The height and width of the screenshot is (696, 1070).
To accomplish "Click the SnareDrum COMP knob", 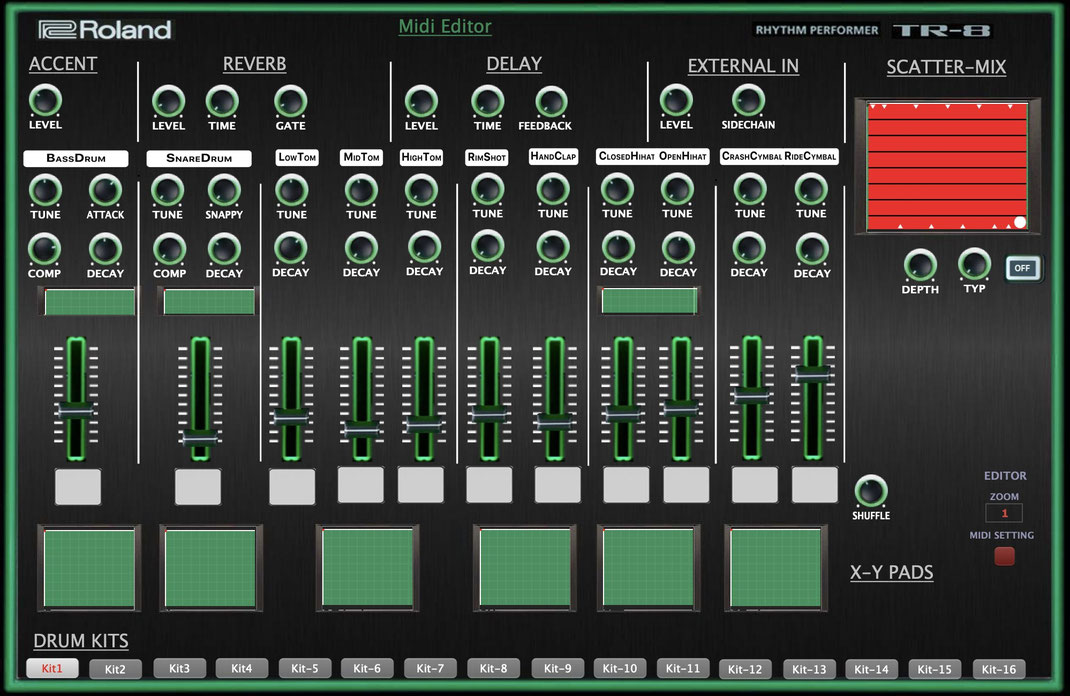I will (169, 249).
